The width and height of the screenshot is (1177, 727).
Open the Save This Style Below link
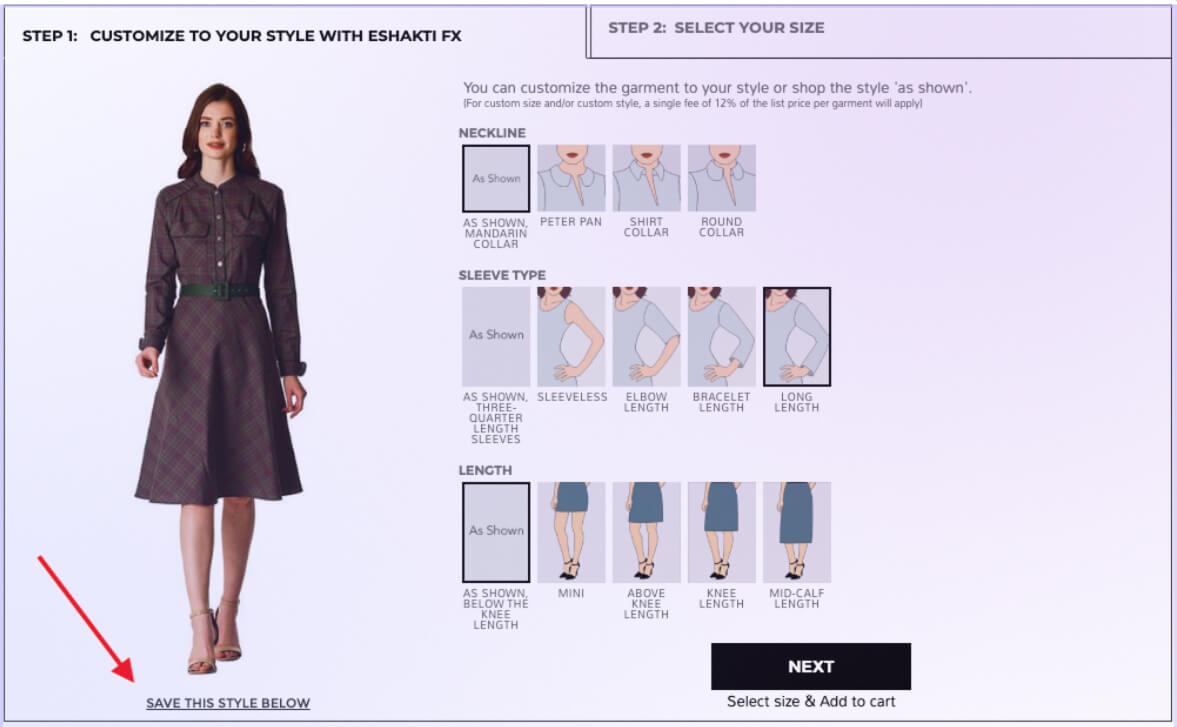coord(228,703)
